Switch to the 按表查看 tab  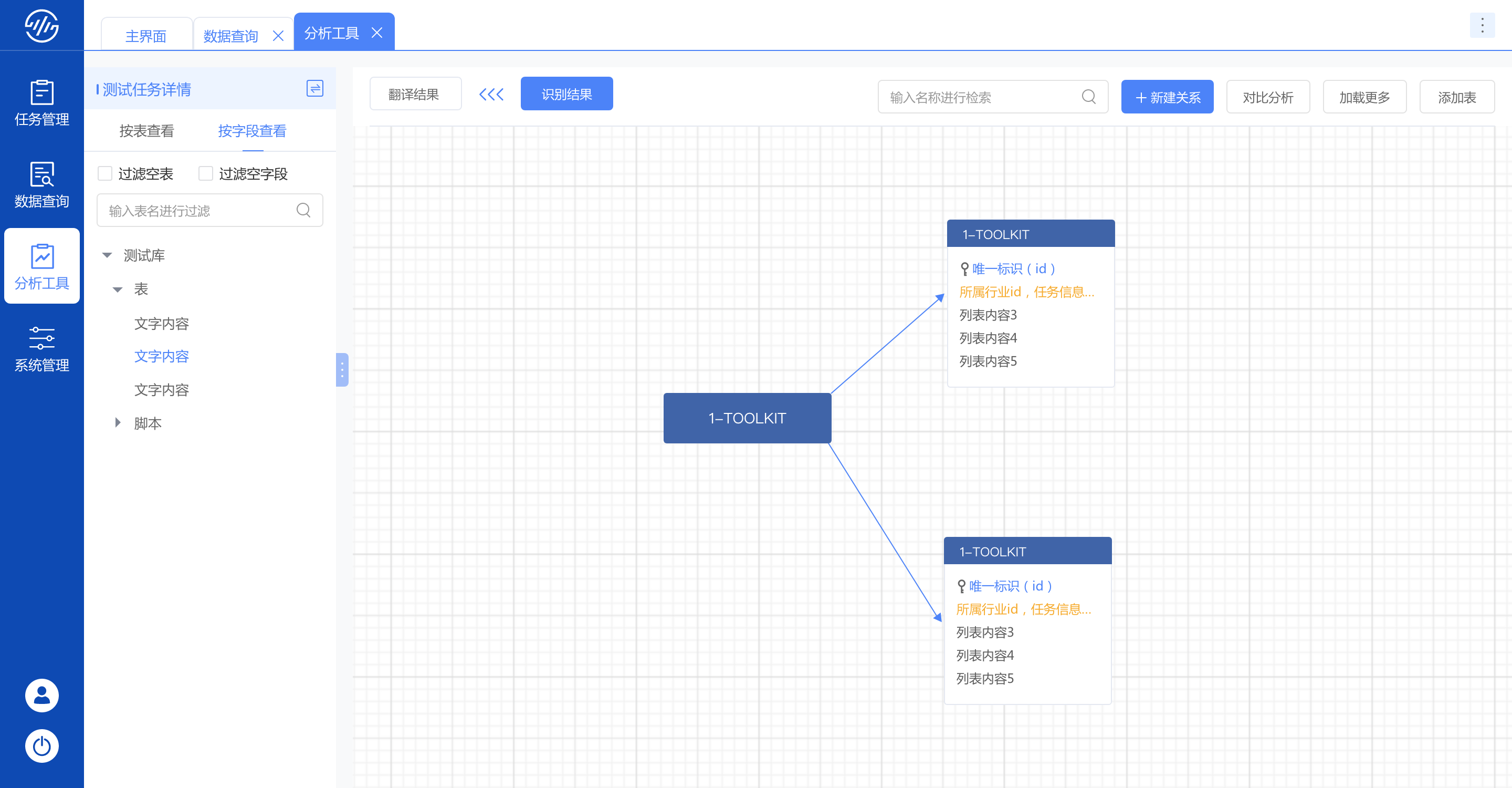pos(146,130)
